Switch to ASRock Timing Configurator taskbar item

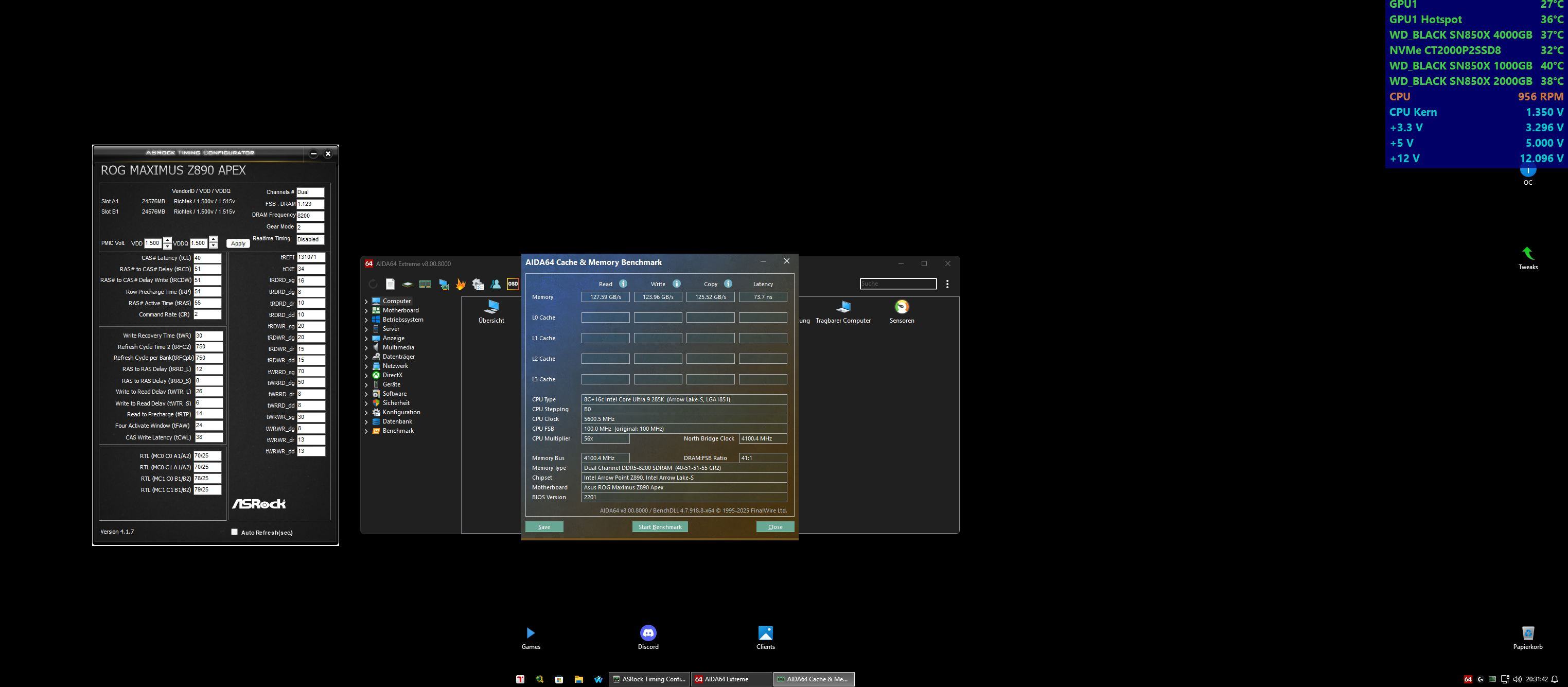click(649, 679)
